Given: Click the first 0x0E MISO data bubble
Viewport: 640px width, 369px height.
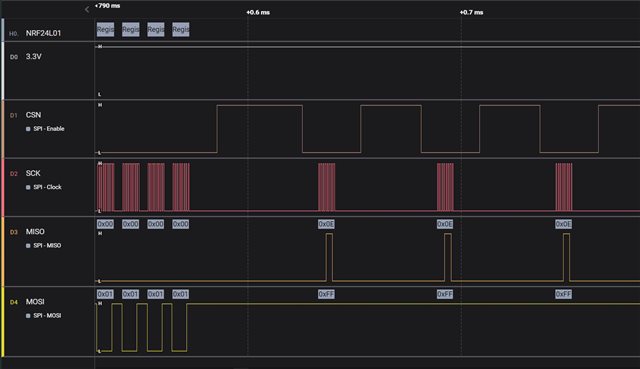Looking at the screenshot, I should pyautogui.click(x=326, y=224).
